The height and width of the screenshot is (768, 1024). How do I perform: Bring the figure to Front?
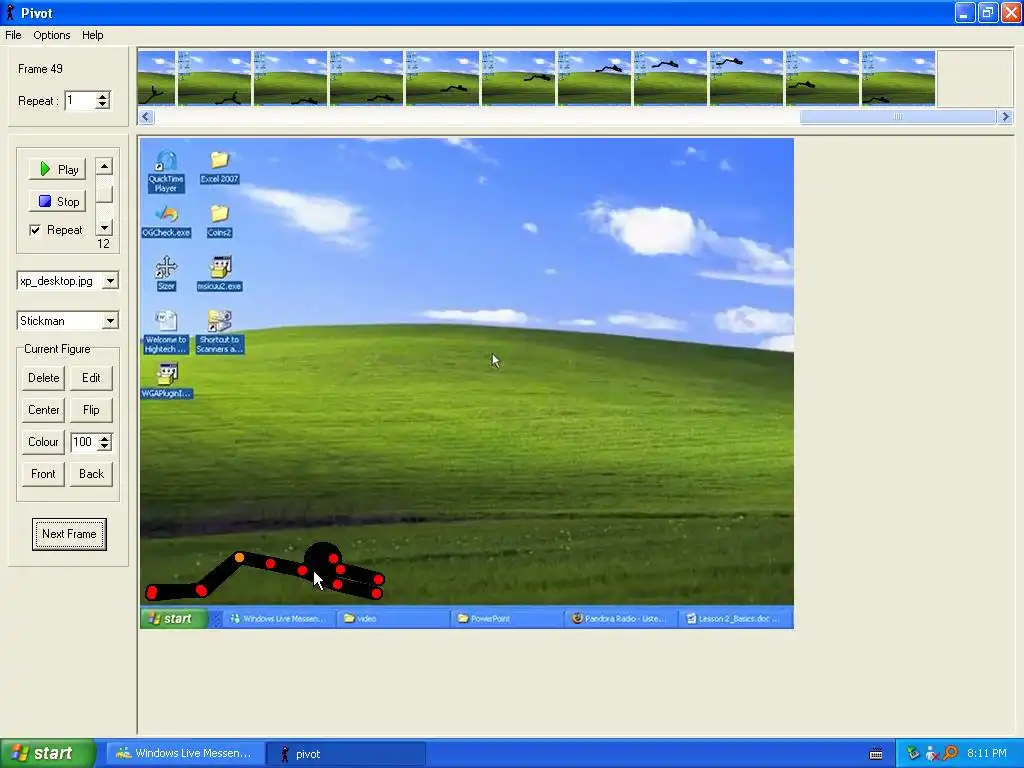(43, 473)
